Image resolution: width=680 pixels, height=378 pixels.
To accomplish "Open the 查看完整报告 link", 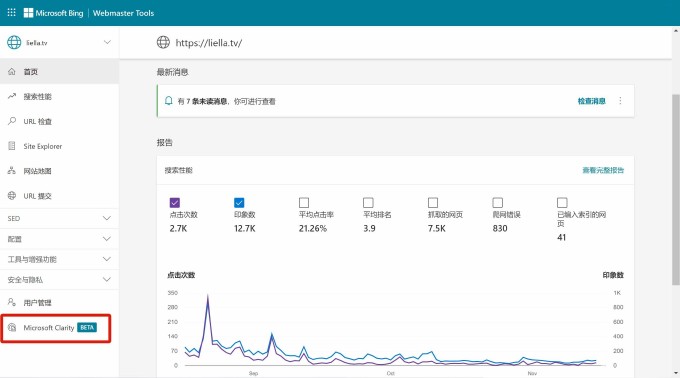I will [x=603, y=170].
